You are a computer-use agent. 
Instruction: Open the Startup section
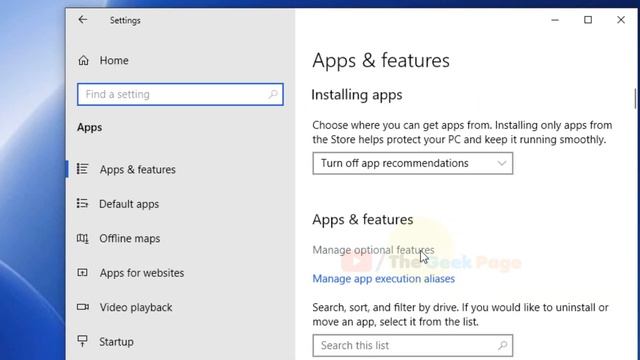click(x=116, y=342)
